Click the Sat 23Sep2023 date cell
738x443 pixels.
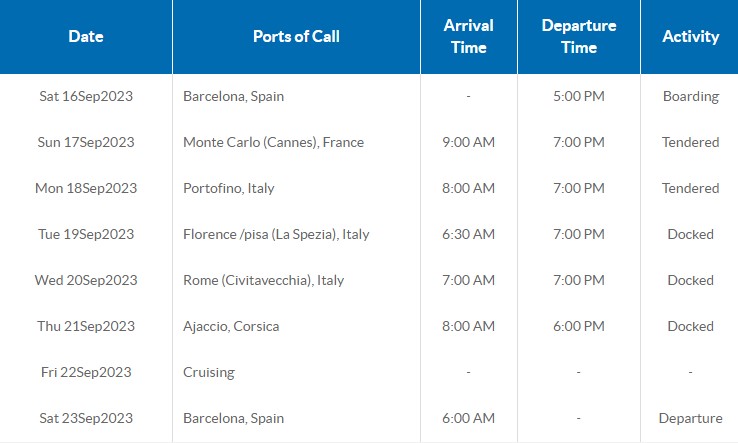point(86,418)
